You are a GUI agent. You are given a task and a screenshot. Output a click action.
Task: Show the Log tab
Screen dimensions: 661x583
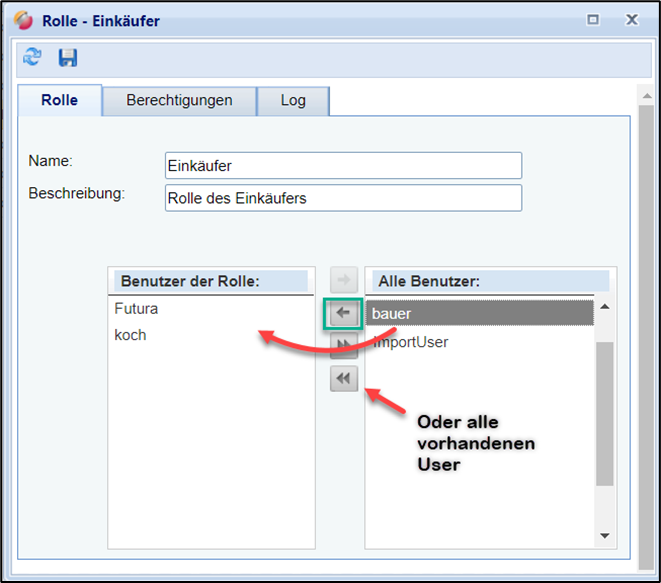pyautogui.click(x=293, y=101)
